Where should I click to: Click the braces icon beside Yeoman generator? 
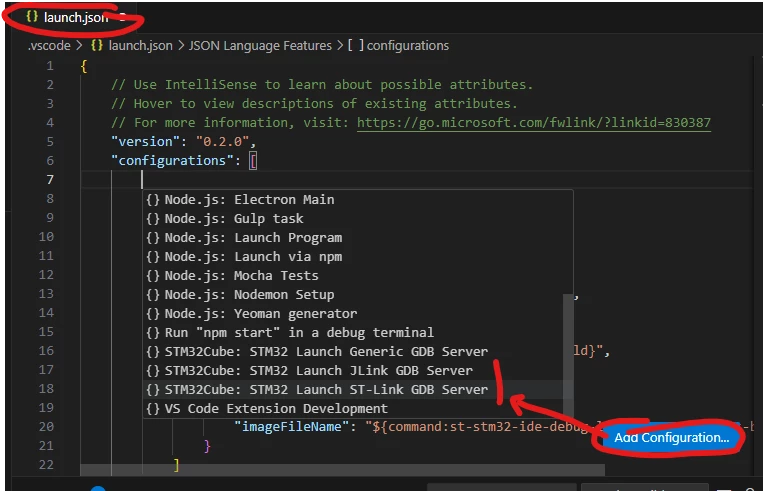pyautogui.click(x=153, y=313)
